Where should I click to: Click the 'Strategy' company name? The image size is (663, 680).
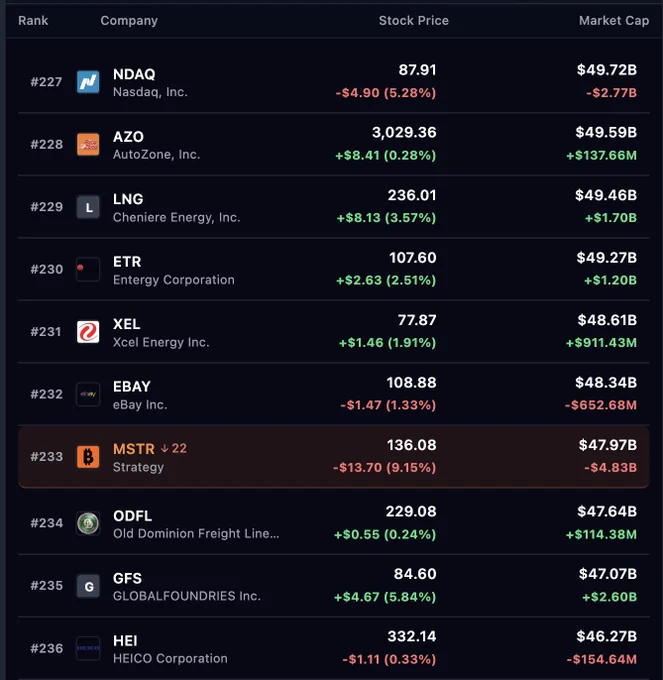(x=138, y=467)
